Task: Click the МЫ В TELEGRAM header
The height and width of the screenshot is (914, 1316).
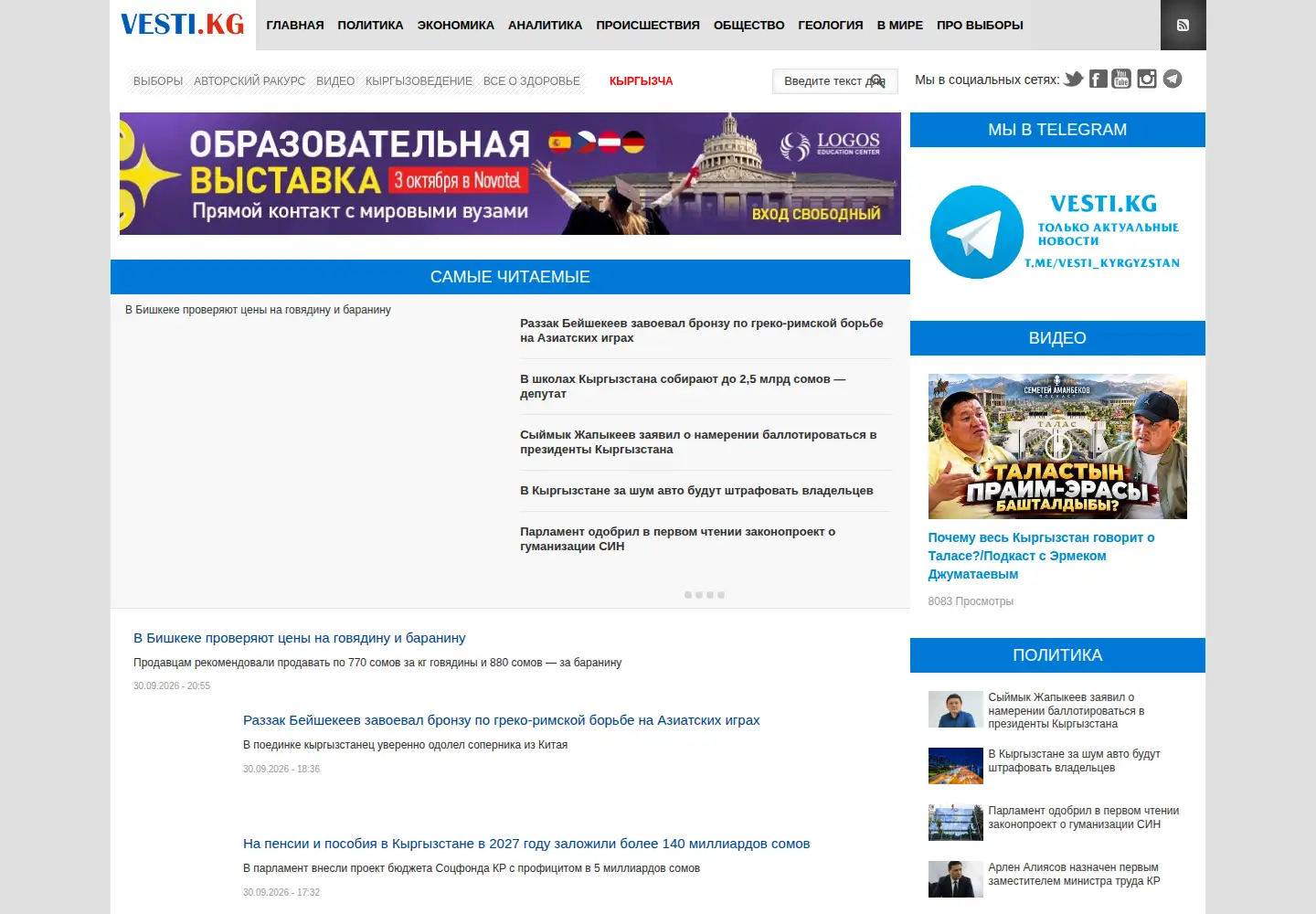Action: pos(1057,130)
